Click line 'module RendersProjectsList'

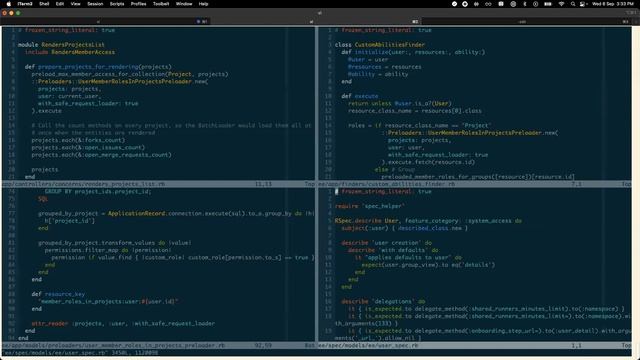click(61, 45)
